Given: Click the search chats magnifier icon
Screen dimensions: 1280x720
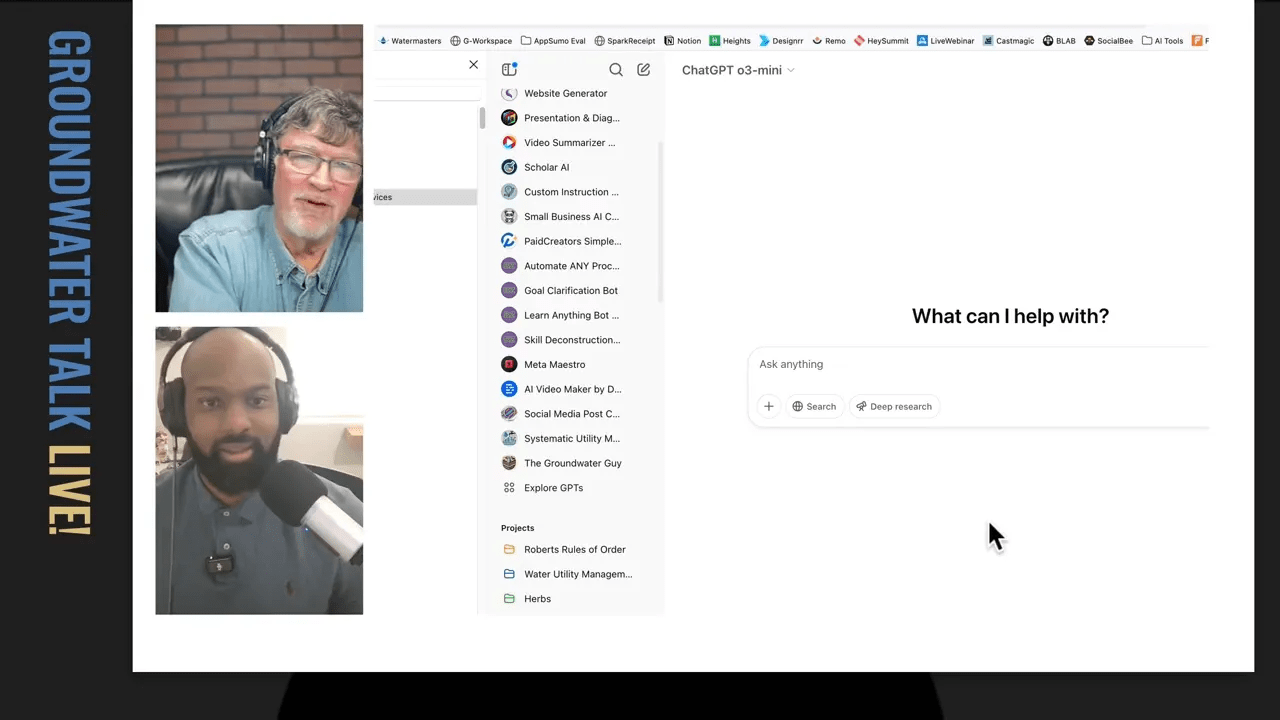Looking at the screenshot, I should point(616,69).
